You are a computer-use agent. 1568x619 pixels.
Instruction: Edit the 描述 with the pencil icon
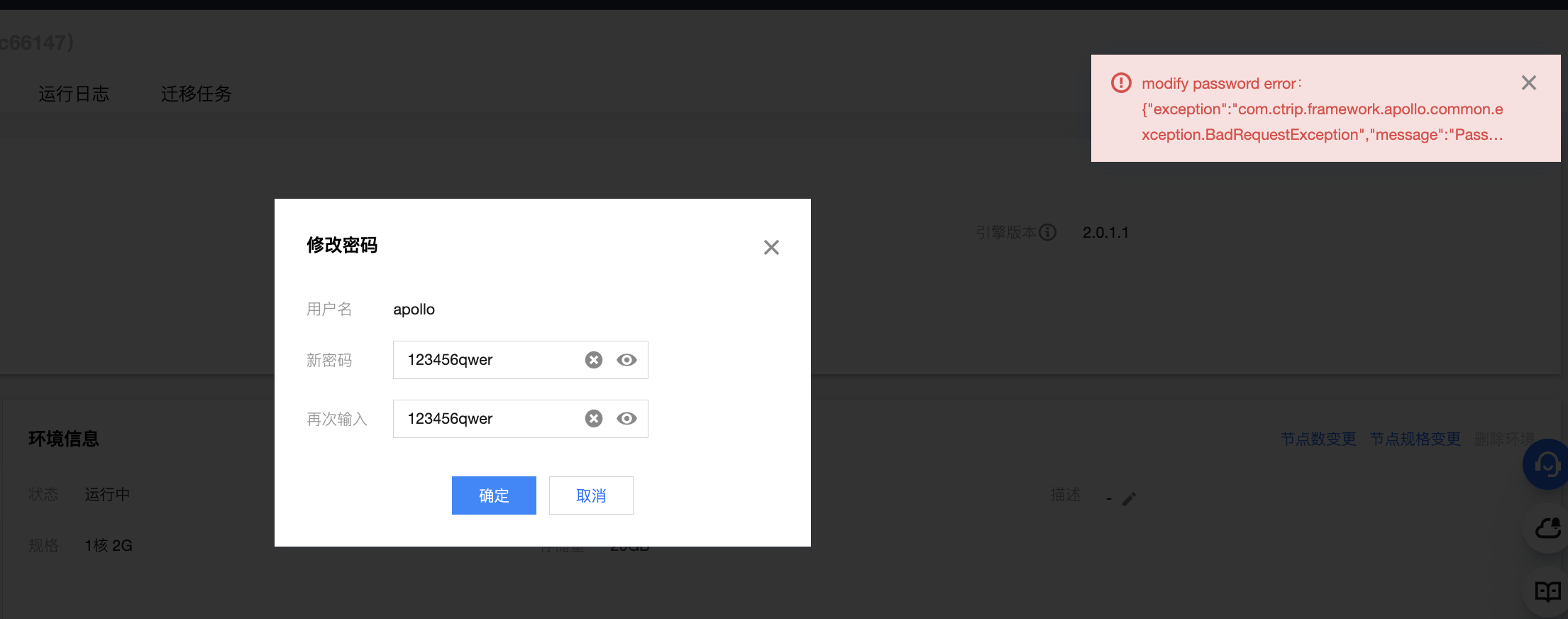(1130, 499)
